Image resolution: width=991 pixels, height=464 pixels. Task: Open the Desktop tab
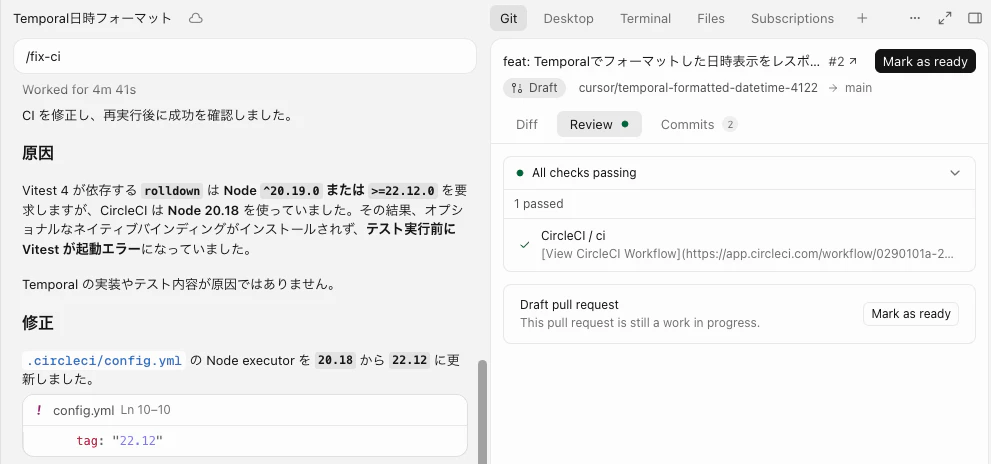tap(568, 18)
